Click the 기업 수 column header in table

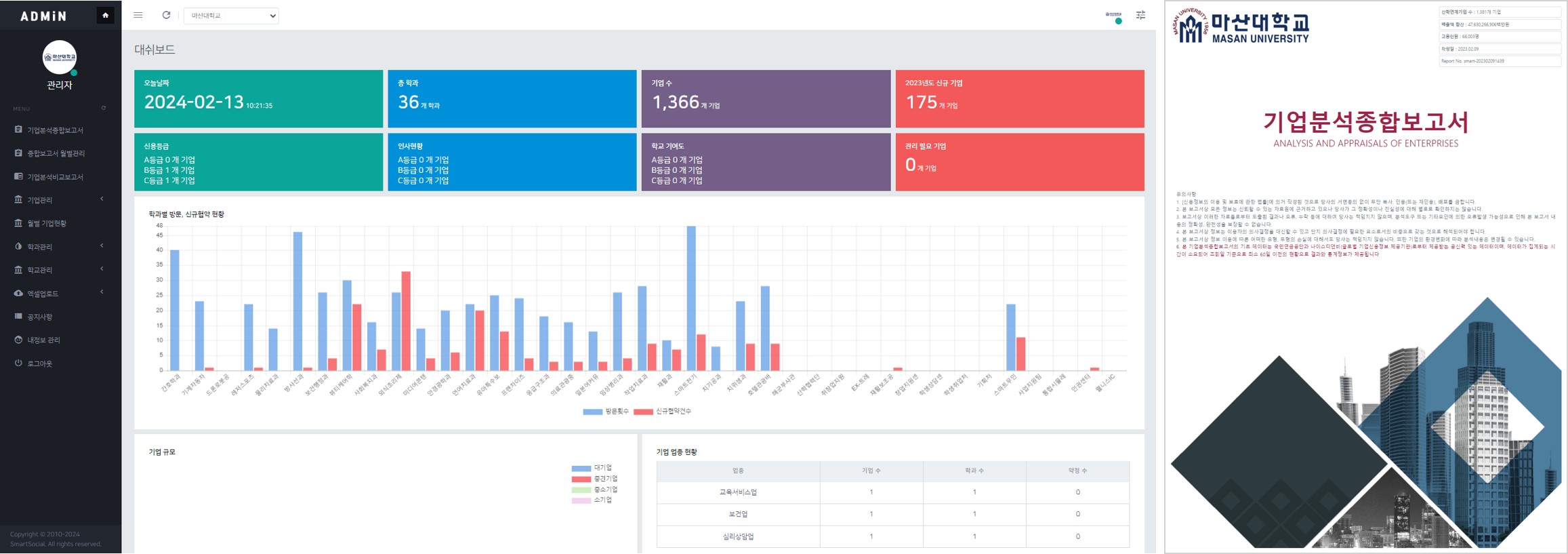[x=871, y=471]
